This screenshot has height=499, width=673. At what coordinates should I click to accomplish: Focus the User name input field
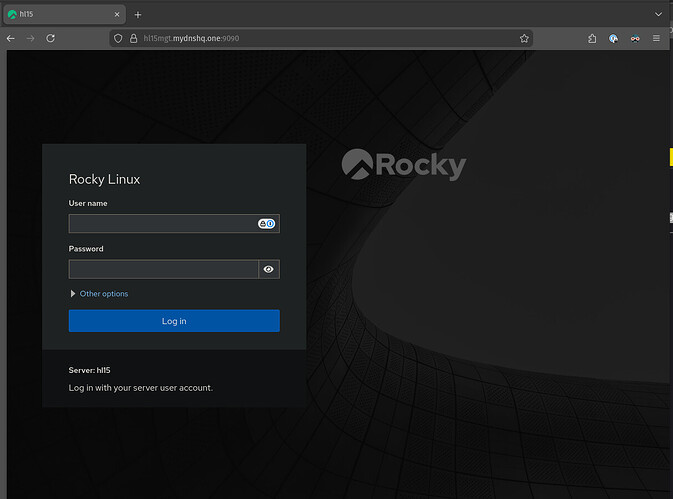pos(162,224)
